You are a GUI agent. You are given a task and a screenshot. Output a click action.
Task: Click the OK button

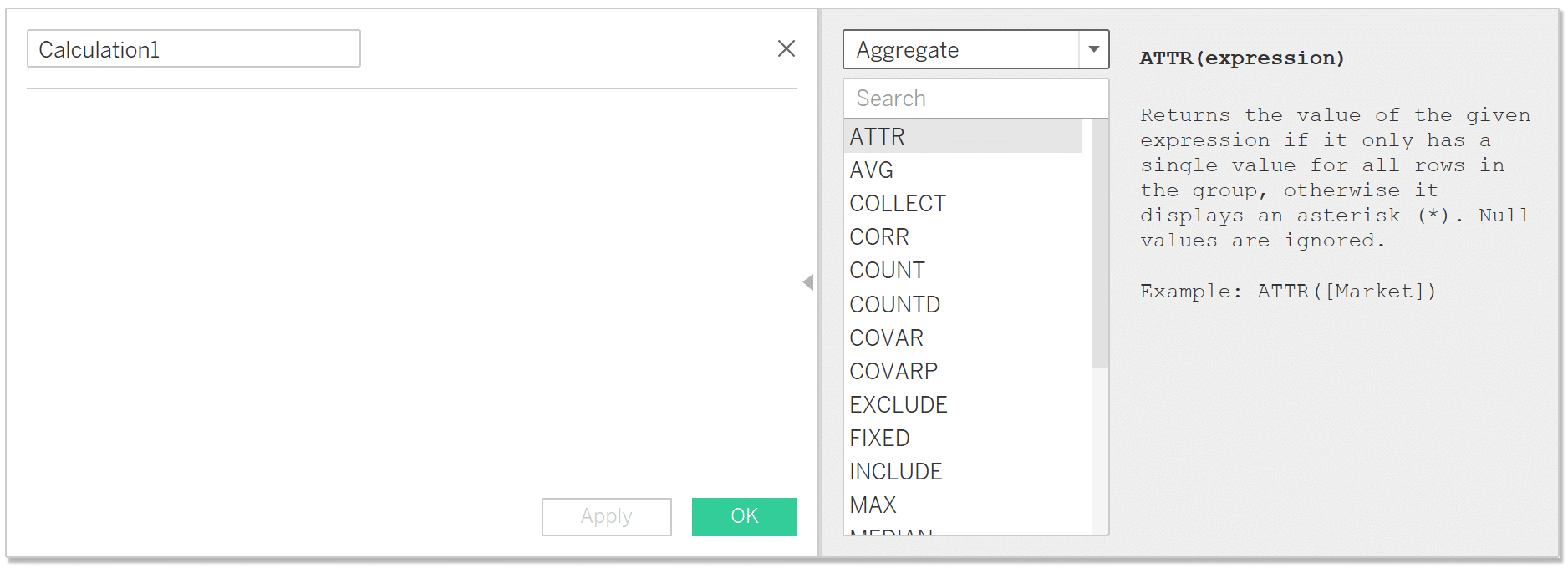click(744, 516)
